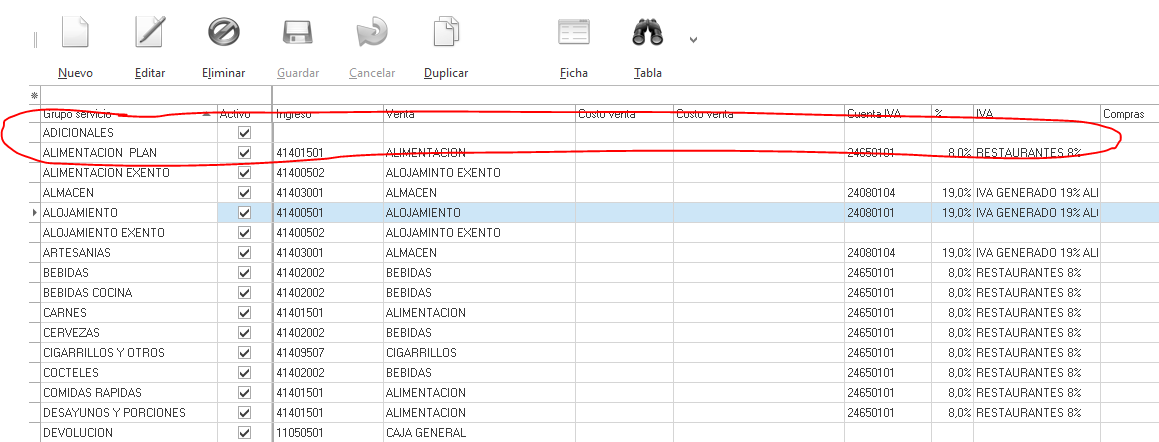Sort by the Ingreso column header
The width and height of the screenshot is (1159, 442).
pyautogui.click(x=327, y=114)
